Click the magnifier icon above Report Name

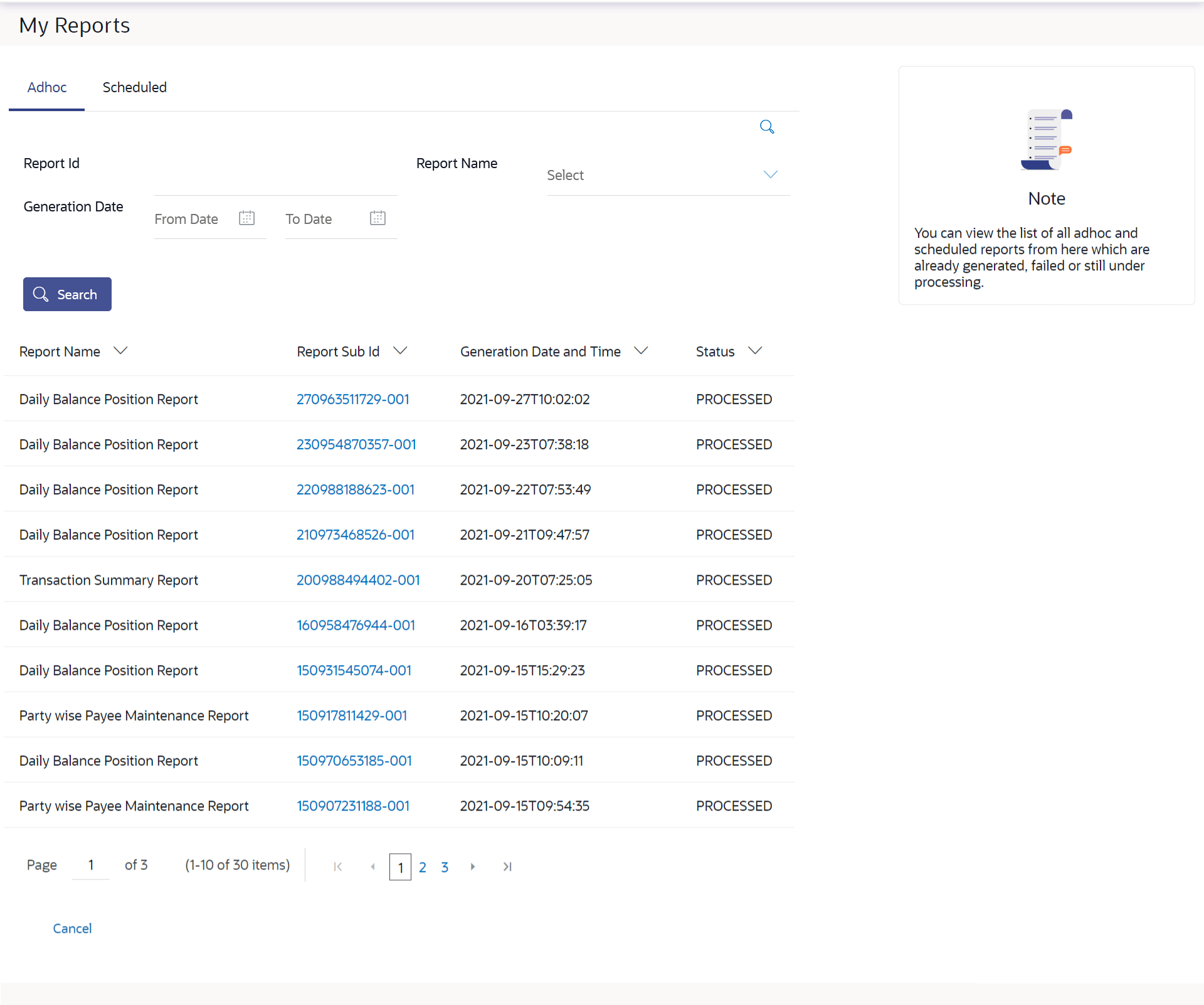(766, 127)
